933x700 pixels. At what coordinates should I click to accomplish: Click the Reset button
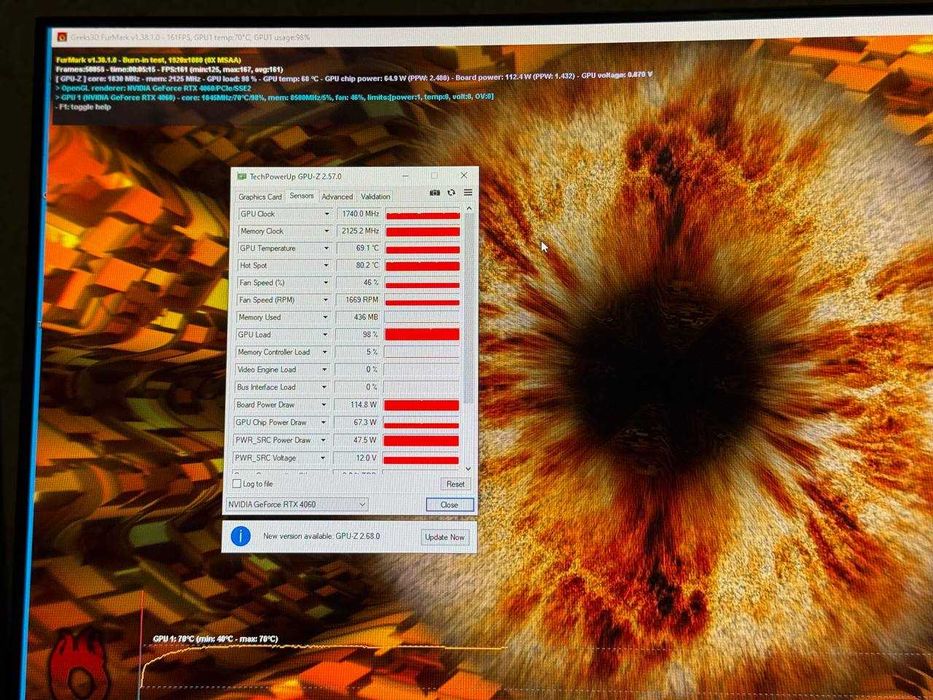[x=455, y=484]
